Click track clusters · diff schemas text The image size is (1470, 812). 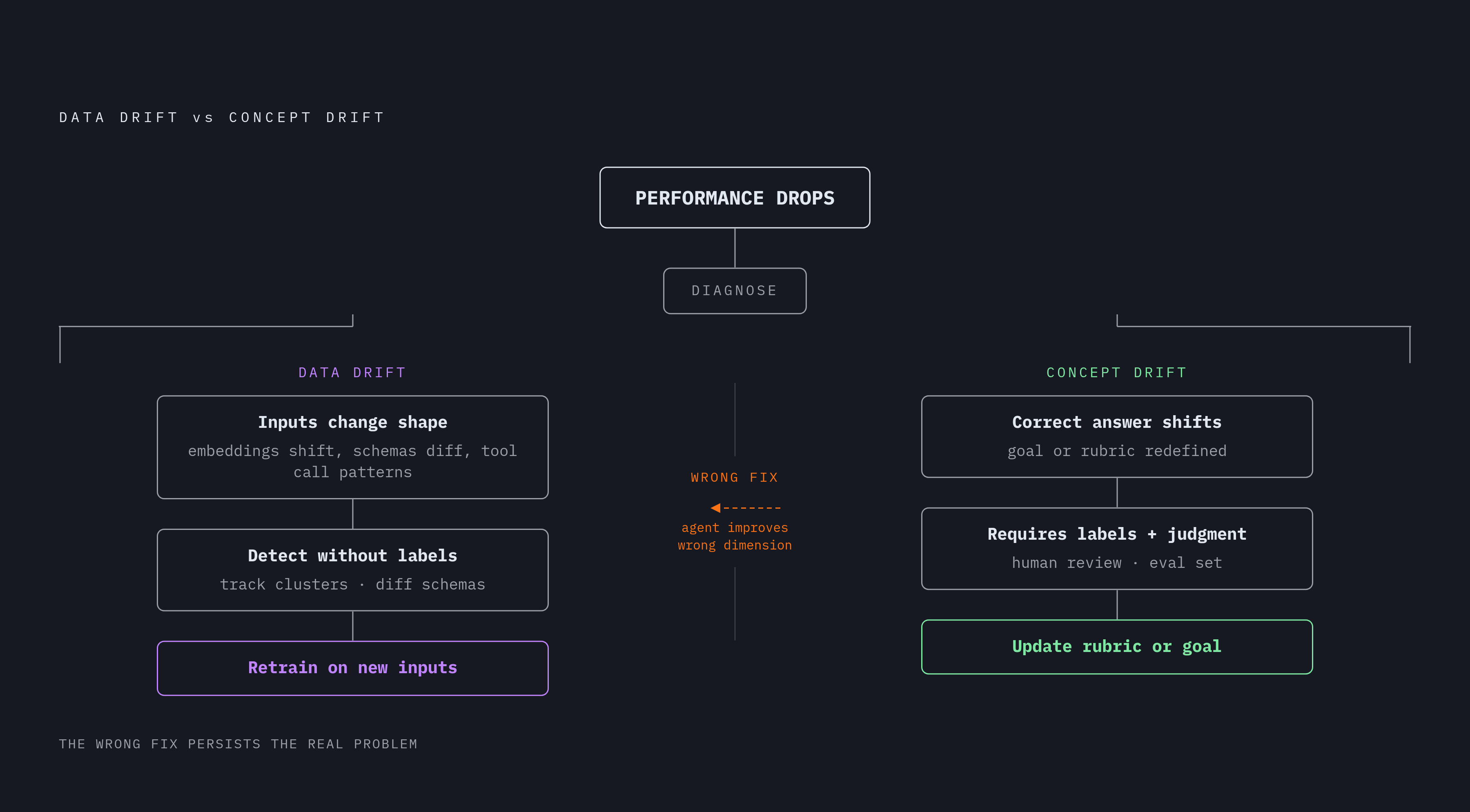click(353, 584)
